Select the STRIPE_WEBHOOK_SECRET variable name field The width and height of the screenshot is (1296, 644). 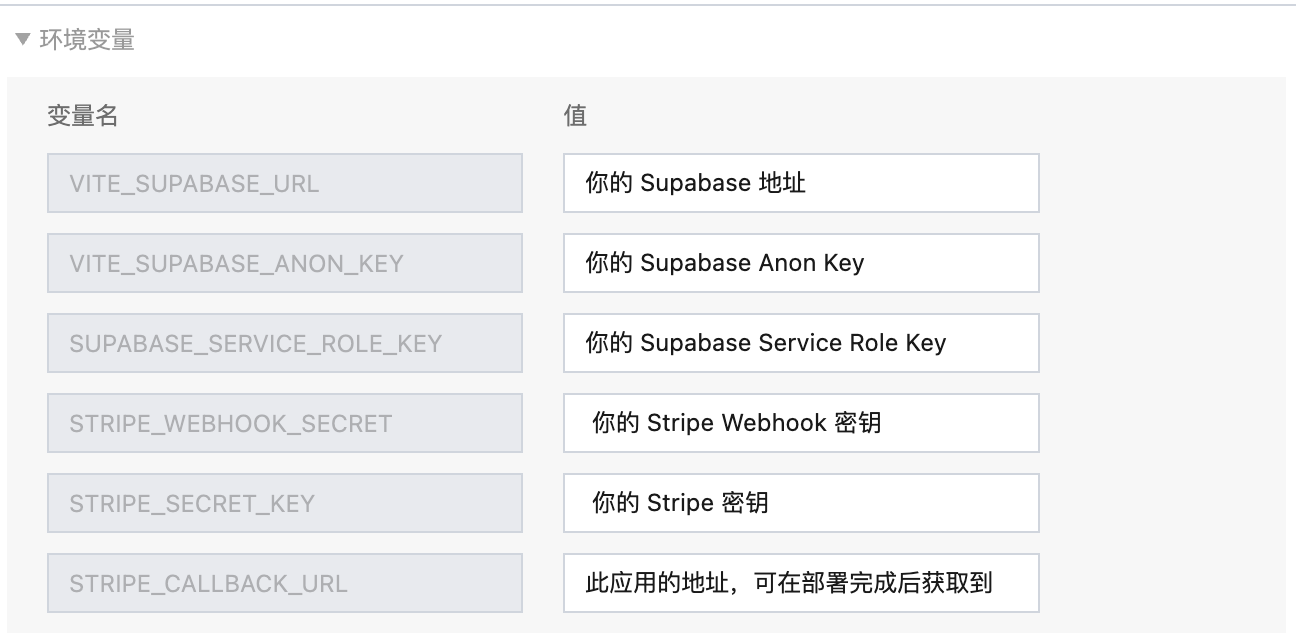(x=285, y=423)
